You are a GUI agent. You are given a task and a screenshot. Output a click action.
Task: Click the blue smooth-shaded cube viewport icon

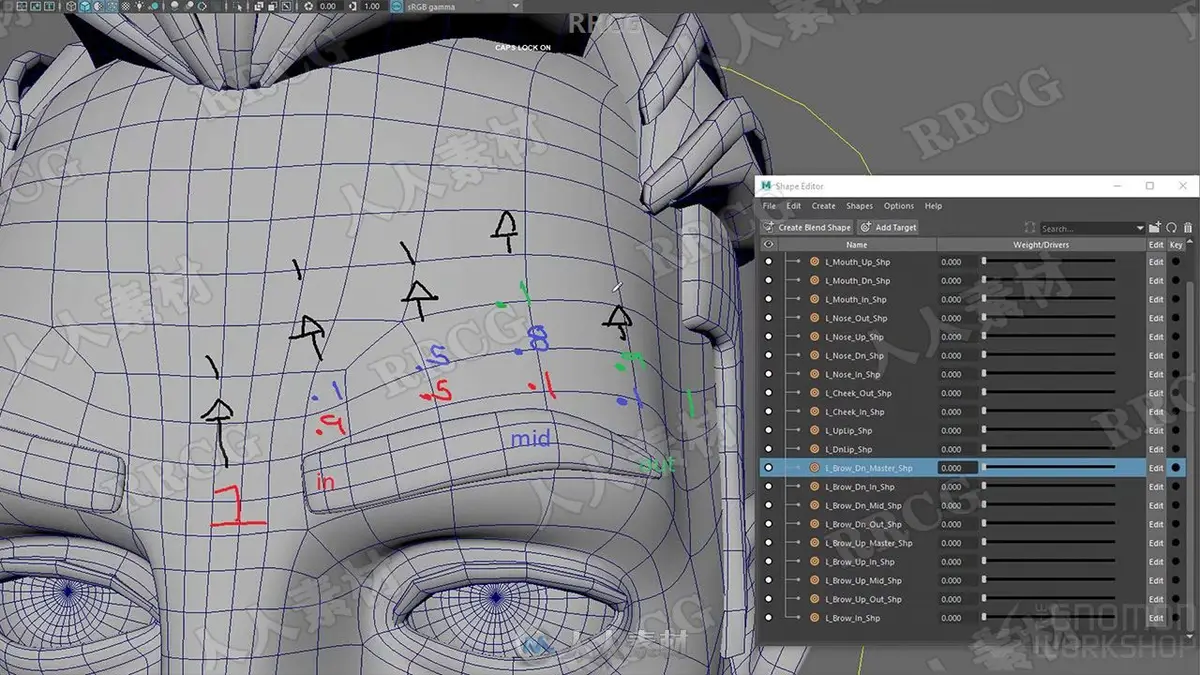(x=84, y=6)
